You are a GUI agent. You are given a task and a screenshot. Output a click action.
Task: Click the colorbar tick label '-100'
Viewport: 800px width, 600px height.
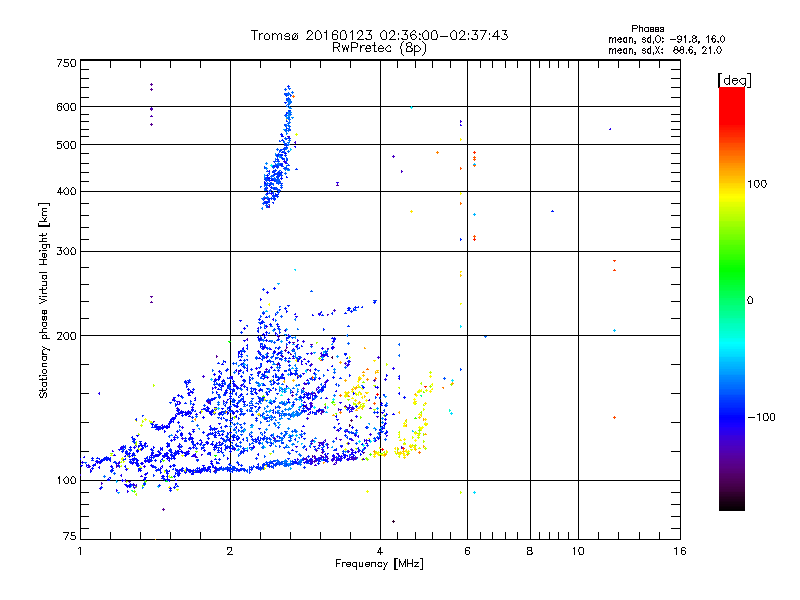click(x=761, y=417)
